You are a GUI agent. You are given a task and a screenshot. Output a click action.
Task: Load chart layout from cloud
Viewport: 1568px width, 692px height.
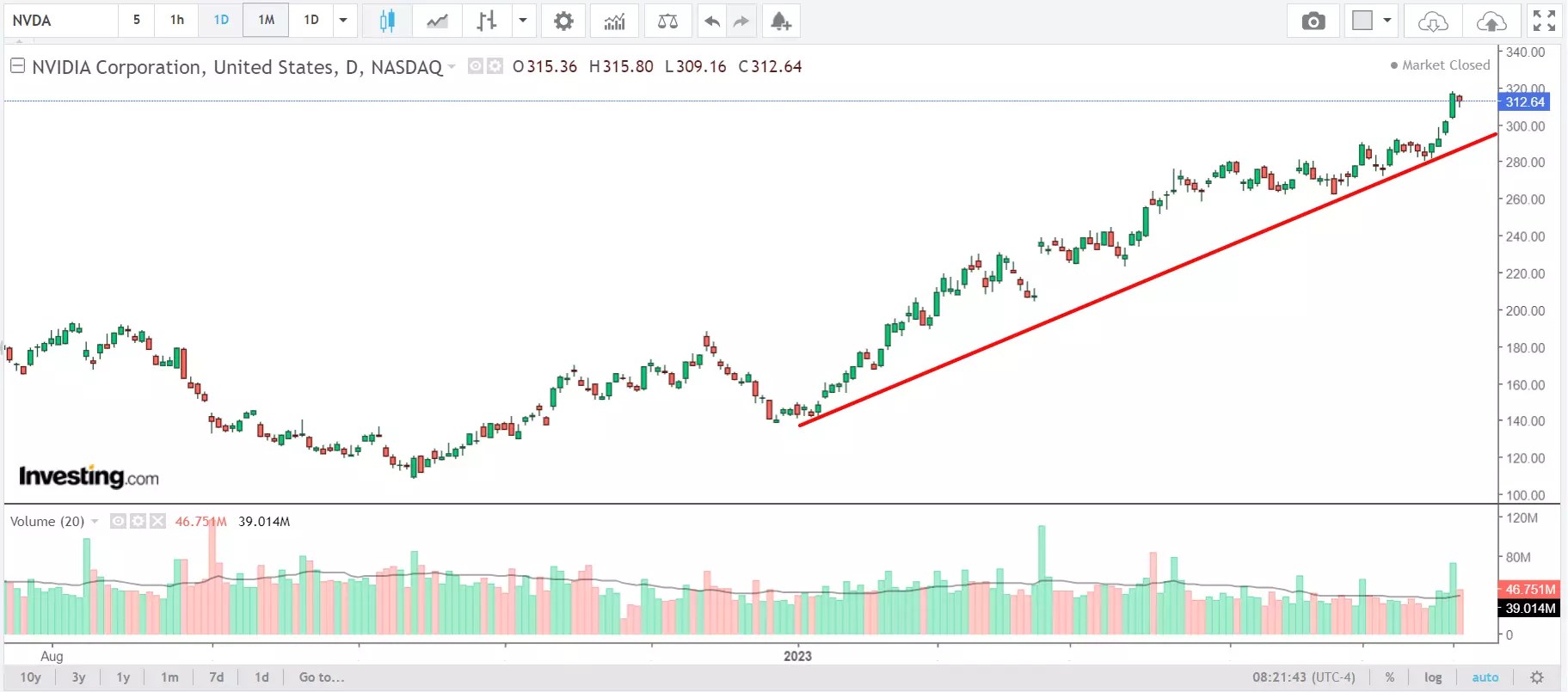1433,21
